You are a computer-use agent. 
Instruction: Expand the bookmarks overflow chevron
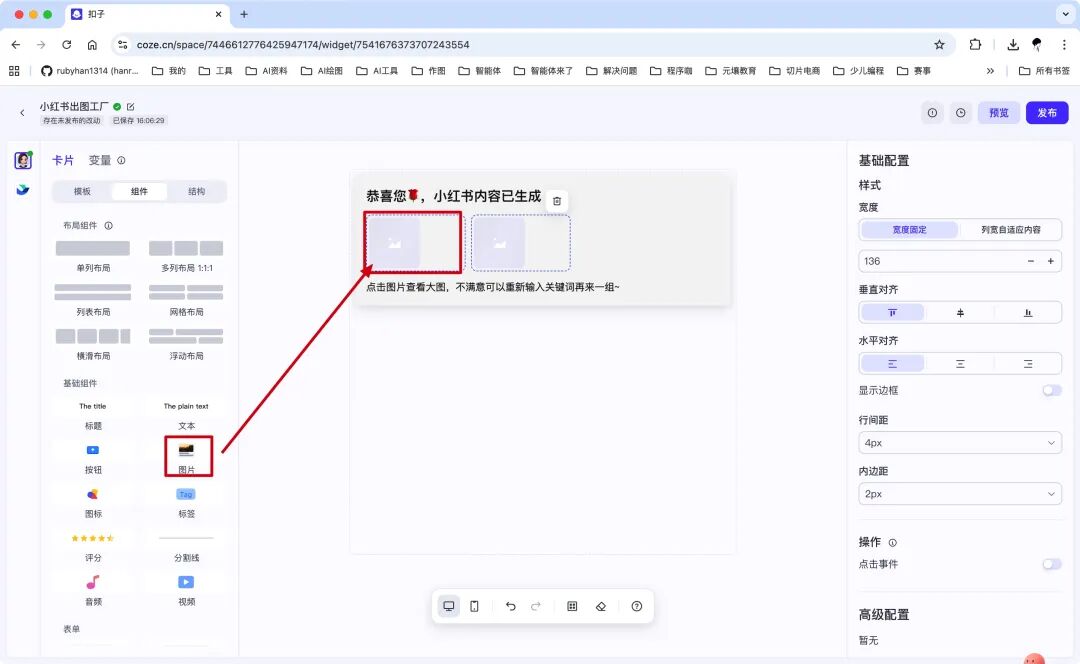[x=990, y=71]
